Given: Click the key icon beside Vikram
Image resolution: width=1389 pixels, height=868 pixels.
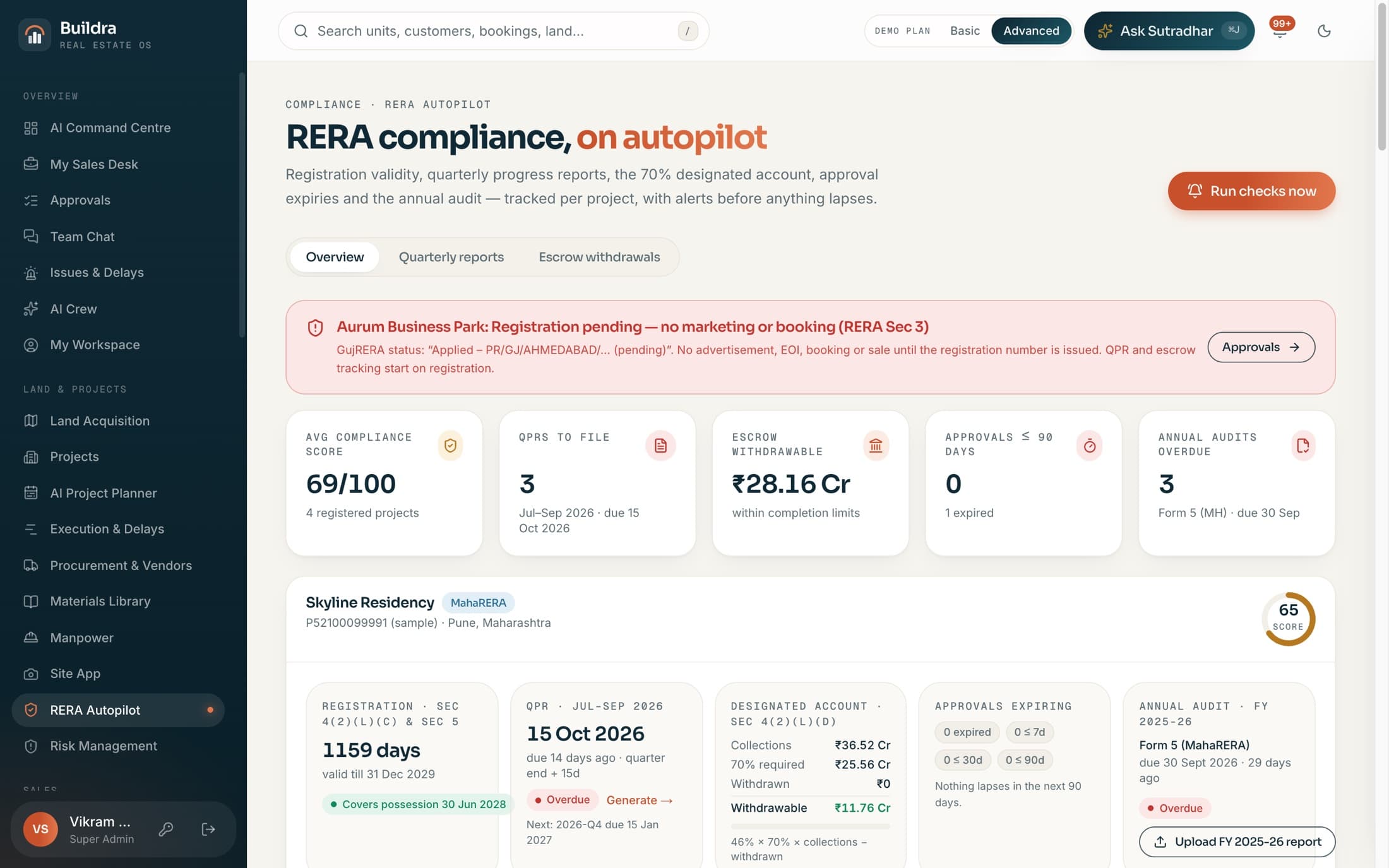Looking at the screenshot, I should click(x=166, y=829).
